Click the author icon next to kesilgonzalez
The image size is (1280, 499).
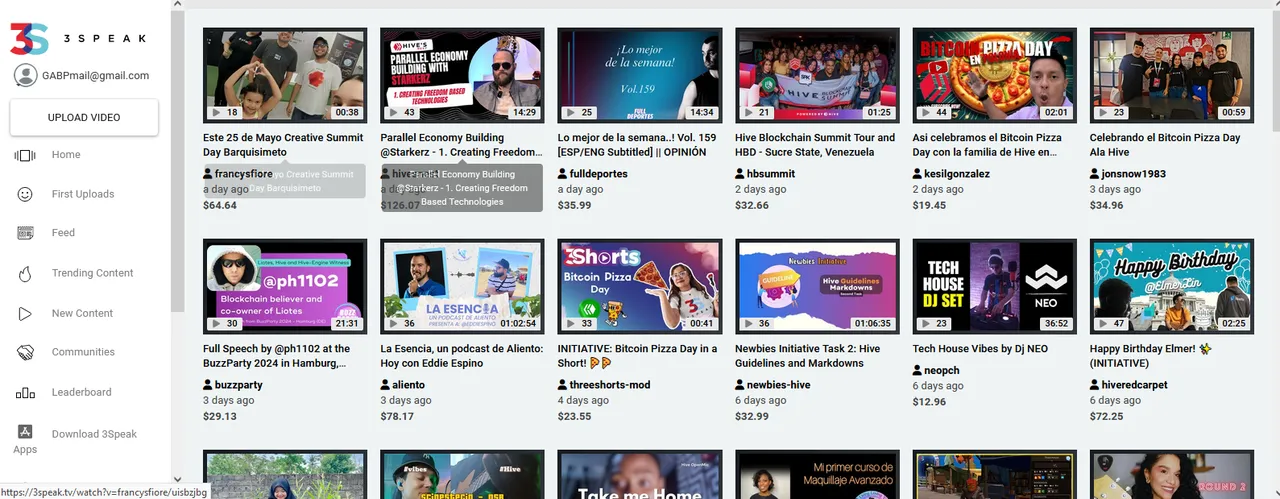918,174
